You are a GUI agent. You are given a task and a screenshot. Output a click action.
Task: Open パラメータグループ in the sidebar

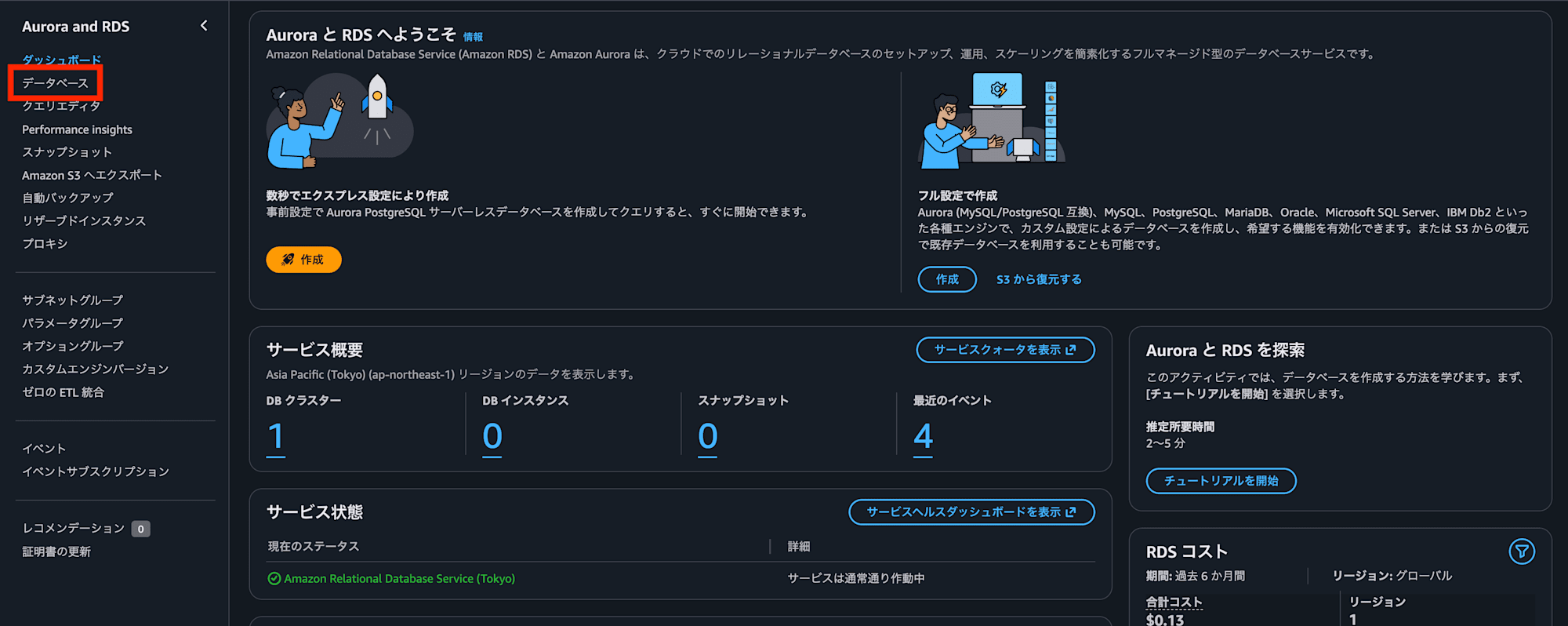[72, 323]
